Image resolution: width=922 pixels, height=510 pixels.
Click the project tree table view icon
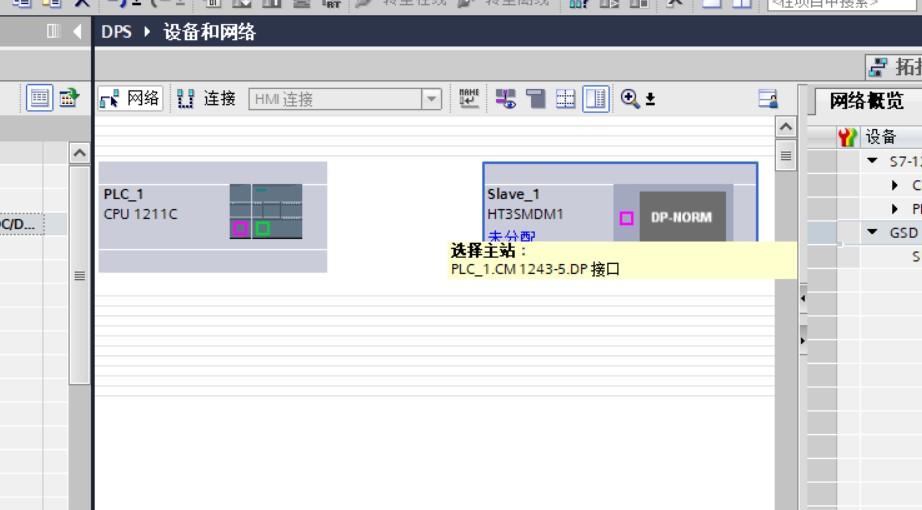click(39, 98)
